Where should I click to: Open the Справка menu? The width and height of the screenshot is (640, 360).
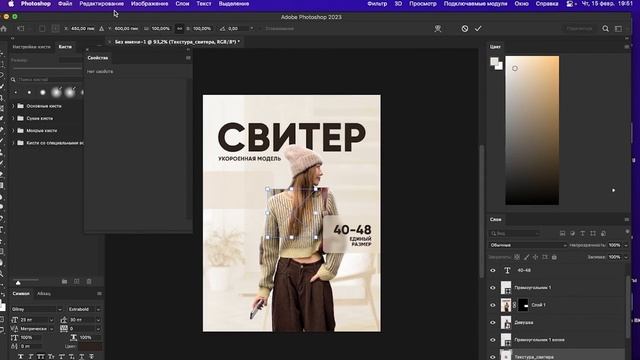547,4
